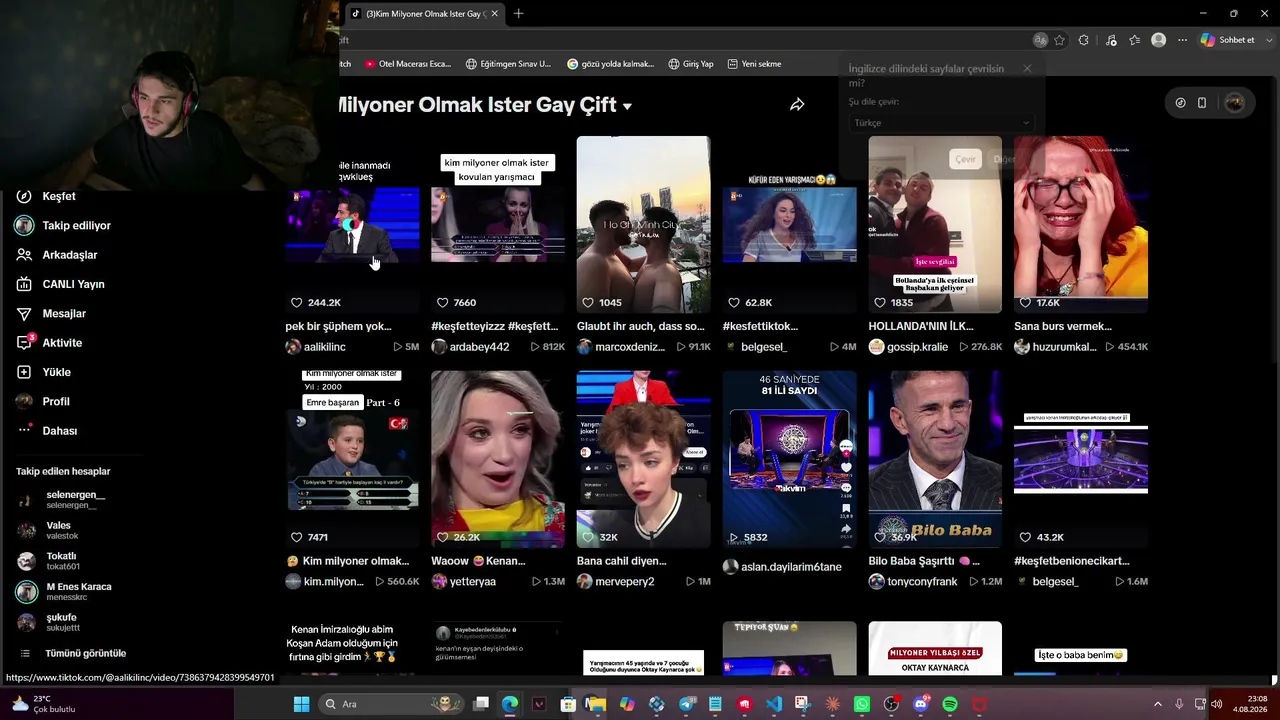Screen dimensions: 1280x720
Task: Click the phone app icon in top-right pill
Action: click(x=1202, y=103)
